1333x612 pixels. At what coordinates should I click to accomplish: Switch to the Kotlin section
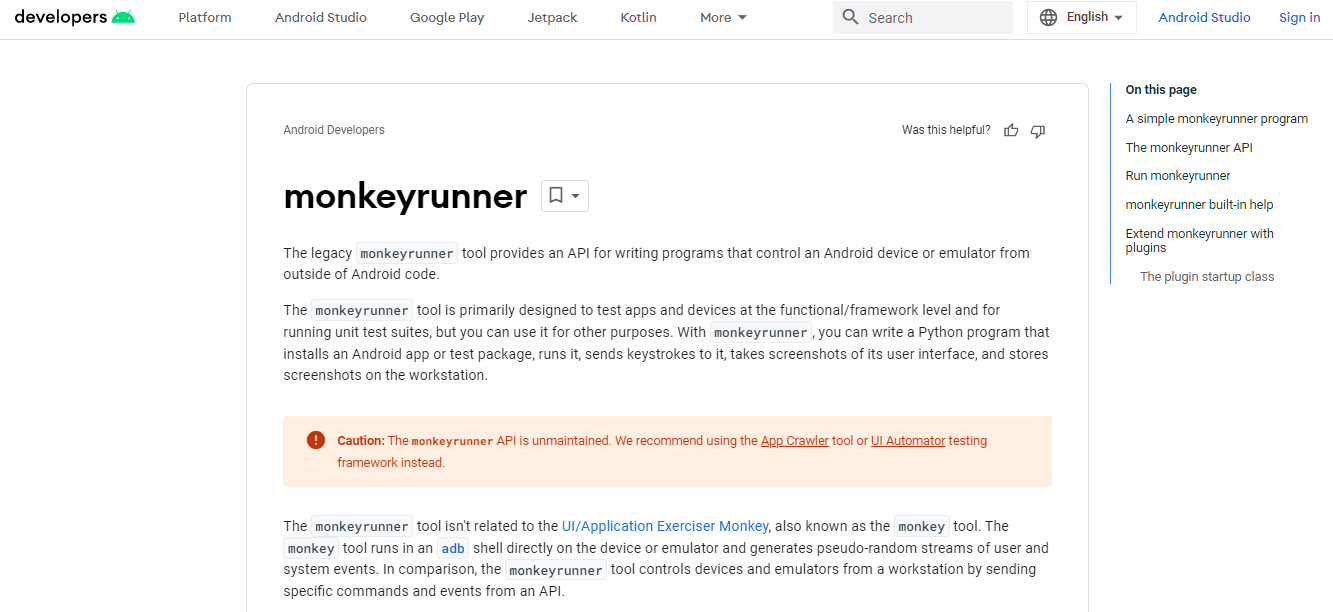tap(637, 17)
